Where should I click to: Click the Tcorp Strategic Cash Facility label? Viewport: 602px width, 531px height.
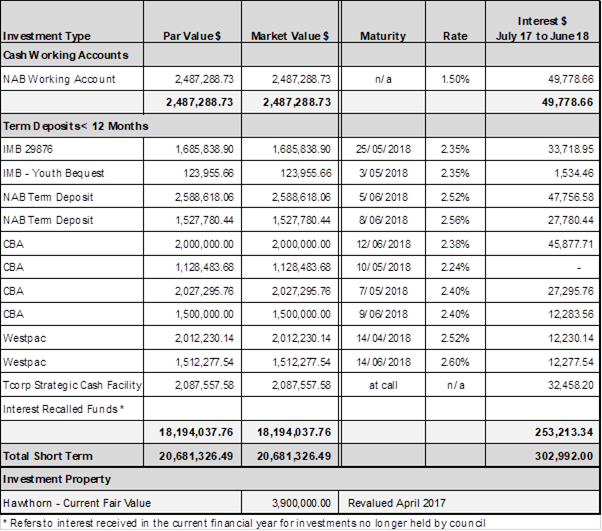(71, 385)
